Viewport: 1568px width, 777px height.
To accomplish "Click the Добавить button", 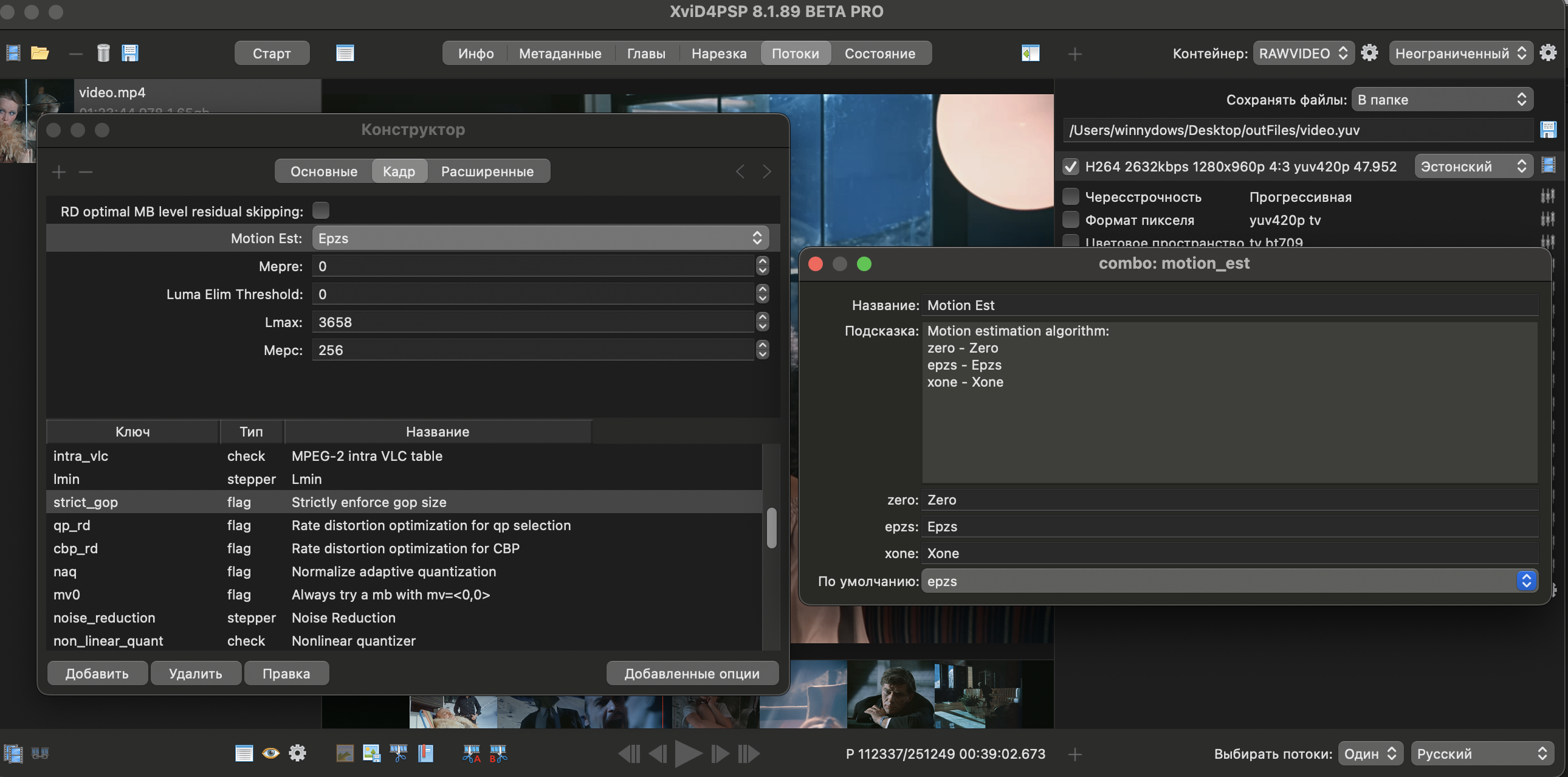I will coord(97,674).
